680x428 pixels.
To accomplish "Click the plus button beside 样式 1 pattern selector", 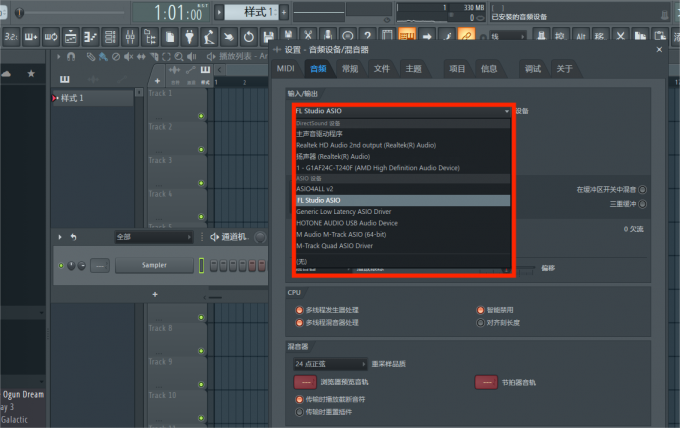I will (284, 12).
